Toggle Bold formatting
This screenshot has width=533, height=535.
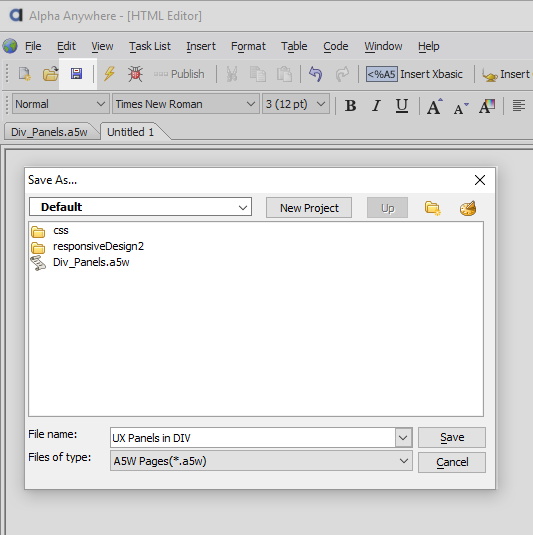tap(350, 105)
